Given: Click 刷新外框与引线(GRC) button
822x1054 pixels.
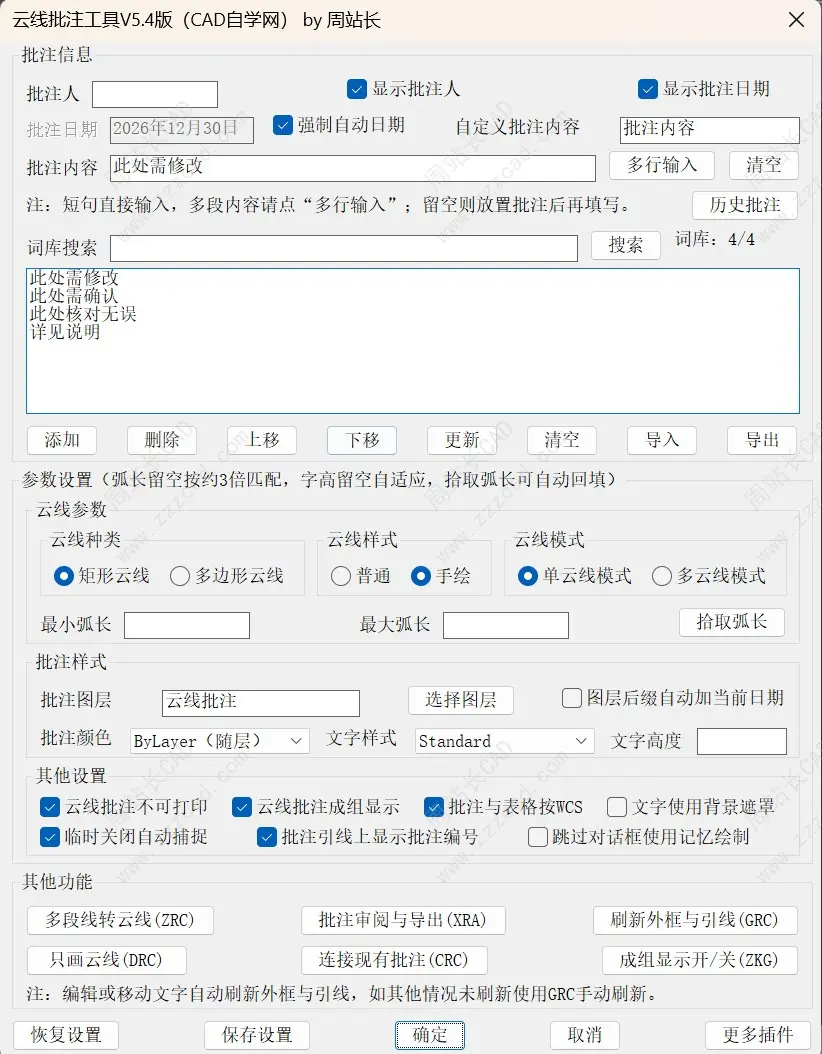Looking at the screenshot, I should click(695, 920).
